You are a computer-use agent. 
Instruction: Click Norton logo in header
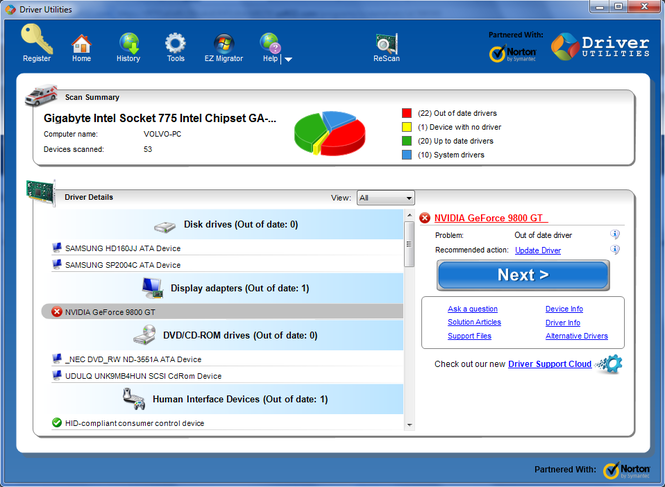(513, 53)
